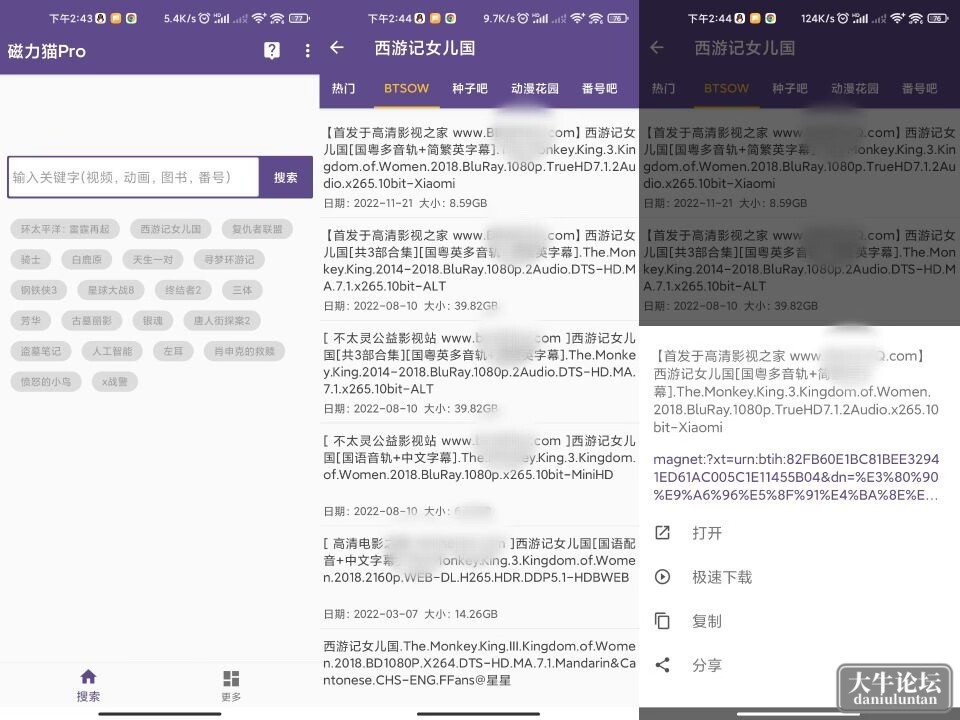This screenshot has width=960, height=720.
Task: Select the 人工智能 suggestion chip
Action: [112, 351]
